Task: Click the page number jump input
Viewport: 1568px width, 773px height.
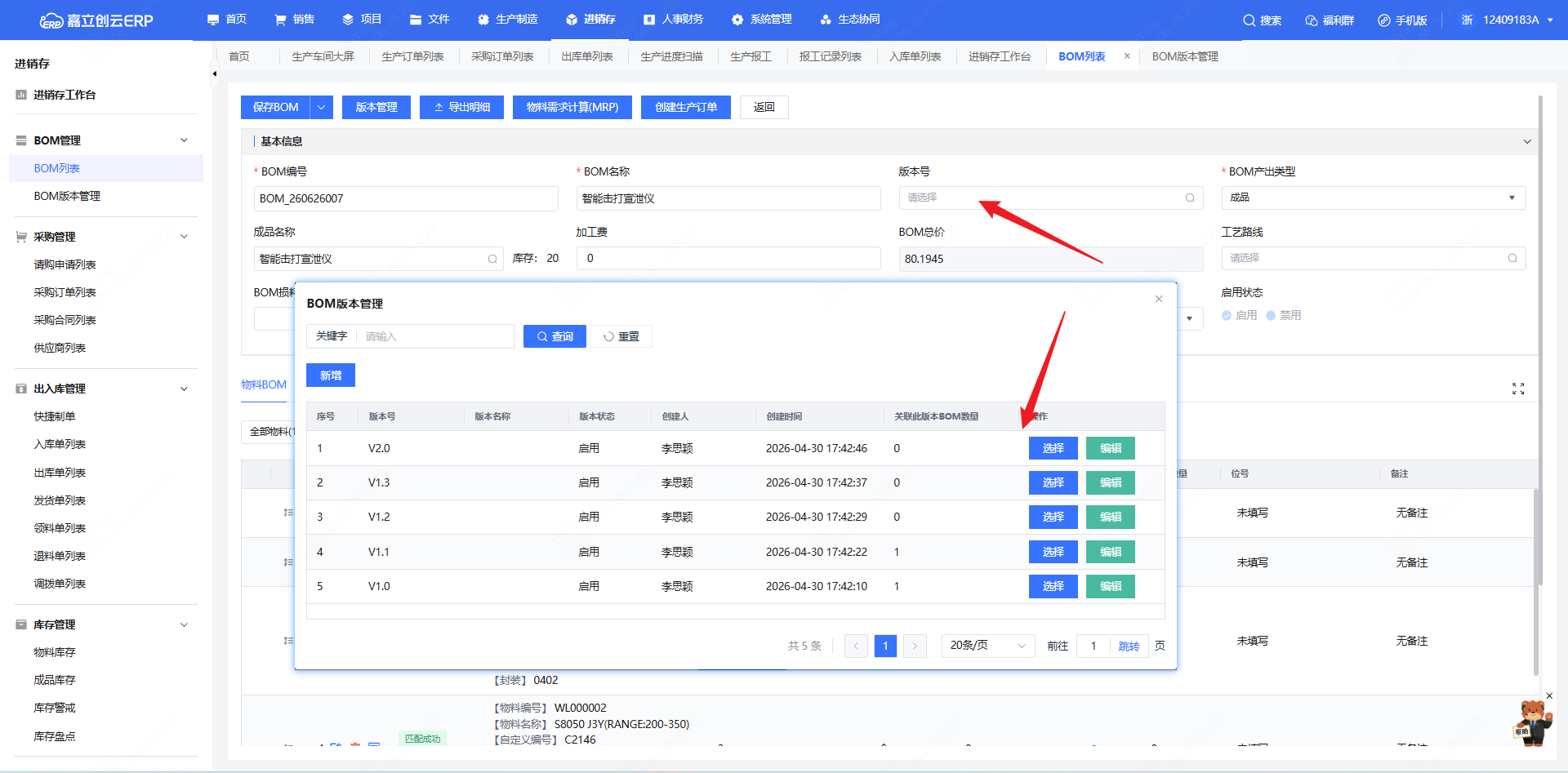Action: (x=1094, y=646)
